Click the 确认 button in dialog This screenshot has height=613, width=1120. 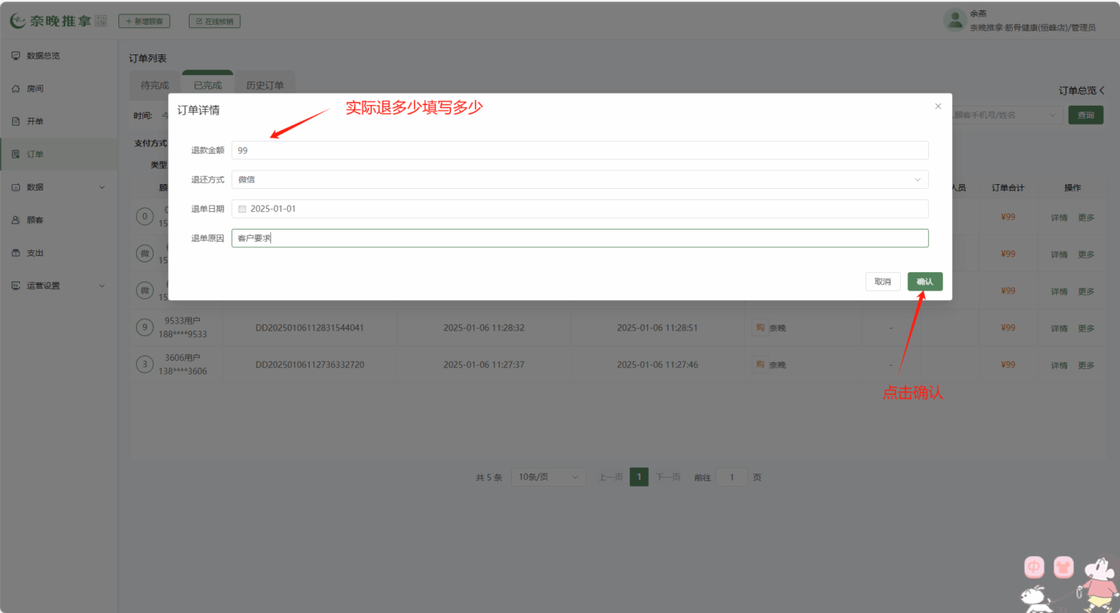coord(925,281)
